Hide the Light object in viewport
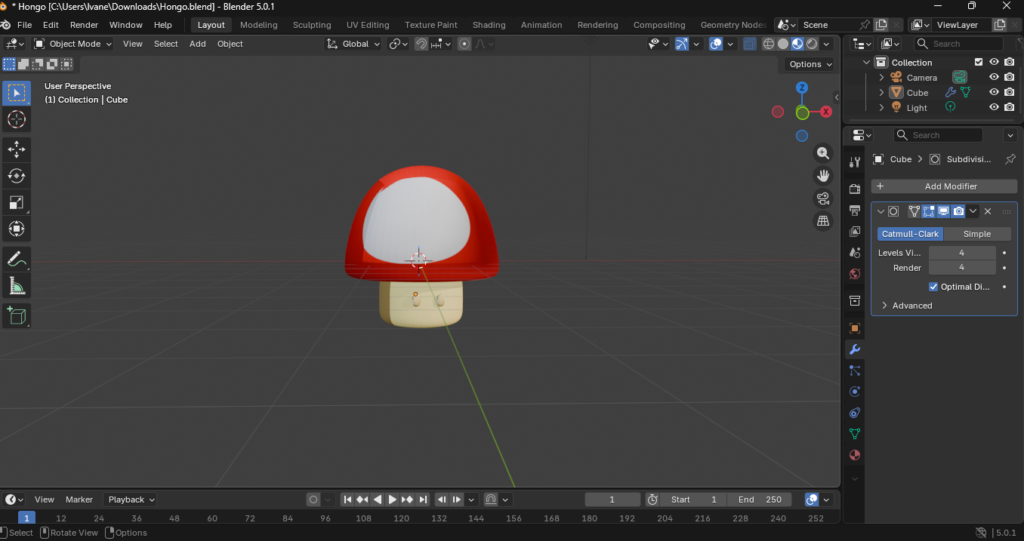 994,107
